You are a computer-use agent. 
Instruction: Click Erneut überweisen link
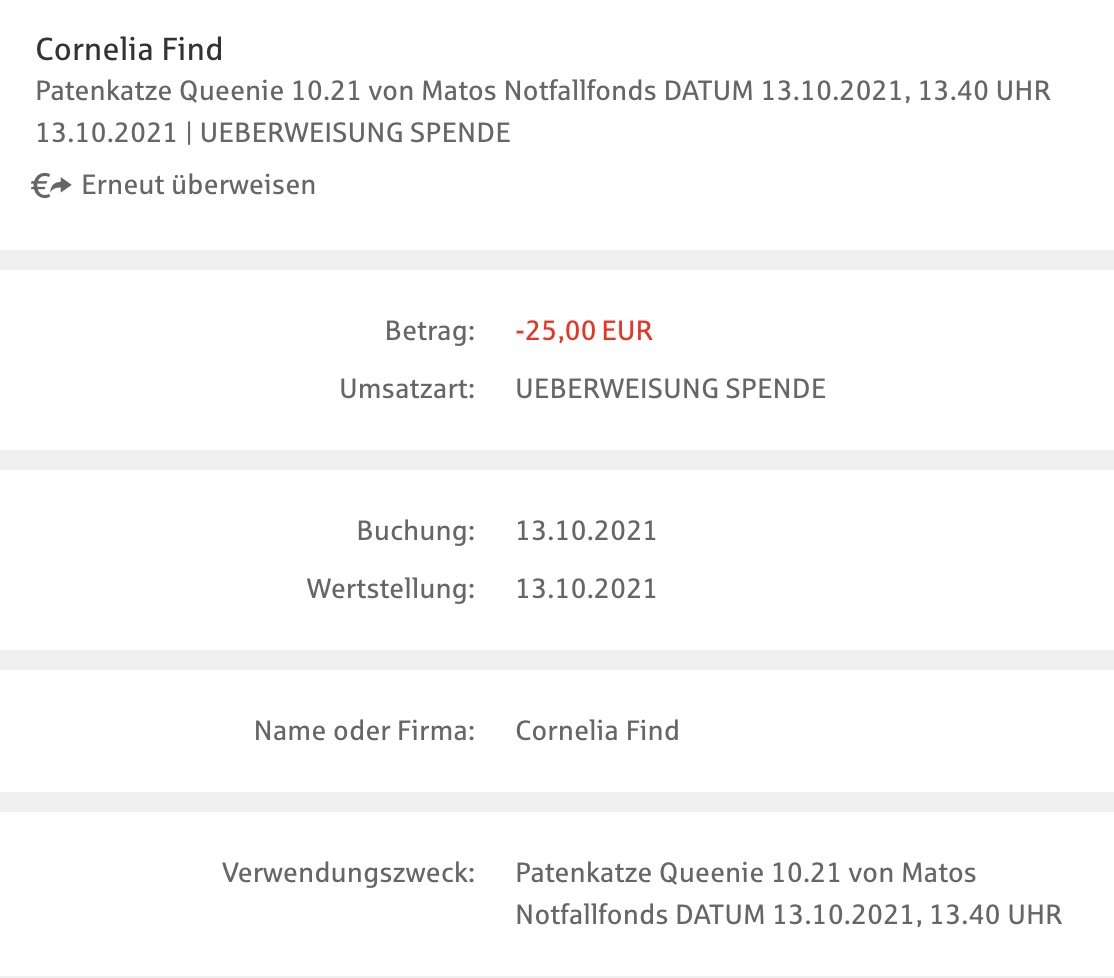pos(198,185)
